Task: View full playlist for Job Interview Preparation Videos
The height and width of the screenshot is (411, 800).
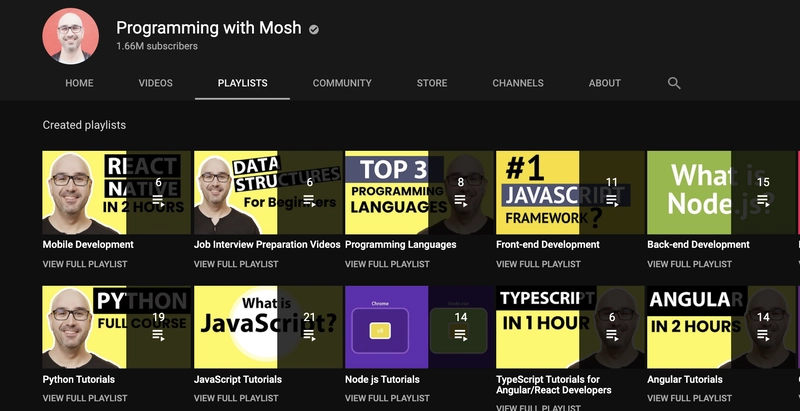Action: (x=236, y=264)
